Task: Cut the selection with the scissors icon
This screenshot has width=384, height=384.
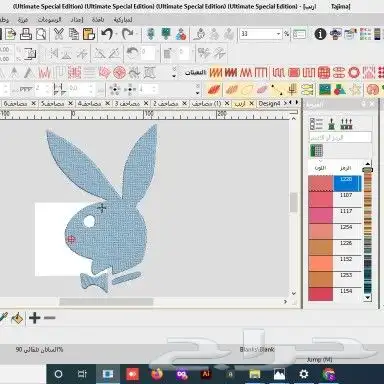Action: point(59,34)
